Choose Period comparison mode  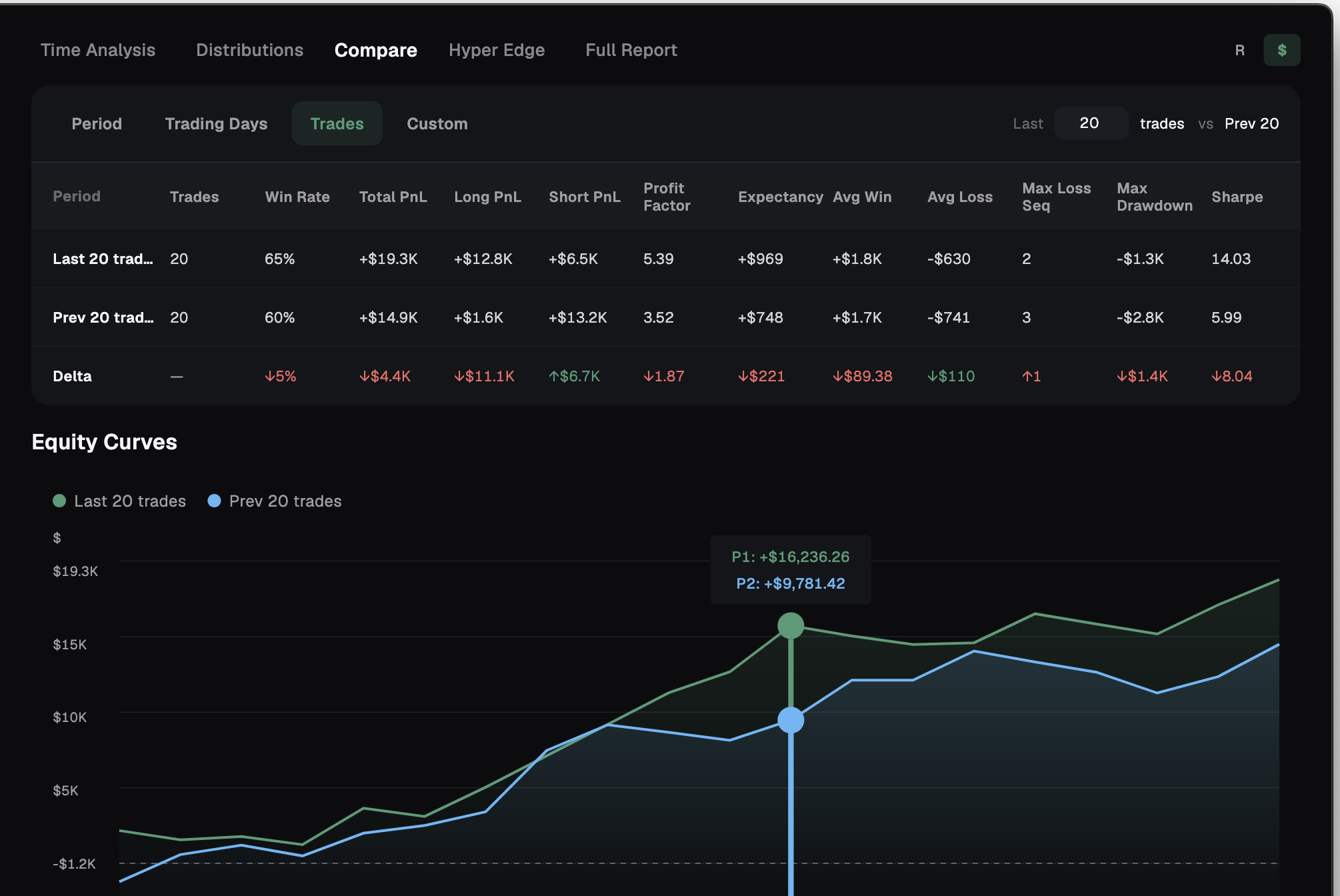[97, 123]
